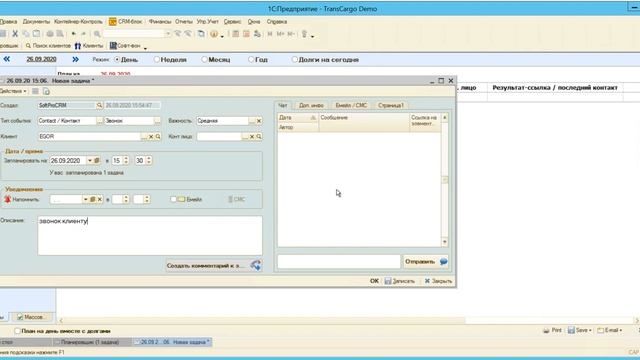The width and height of the screenshot is (640, 360).
Task: Click the Undo arrow in the toolbar
Action: click(73, 34)
